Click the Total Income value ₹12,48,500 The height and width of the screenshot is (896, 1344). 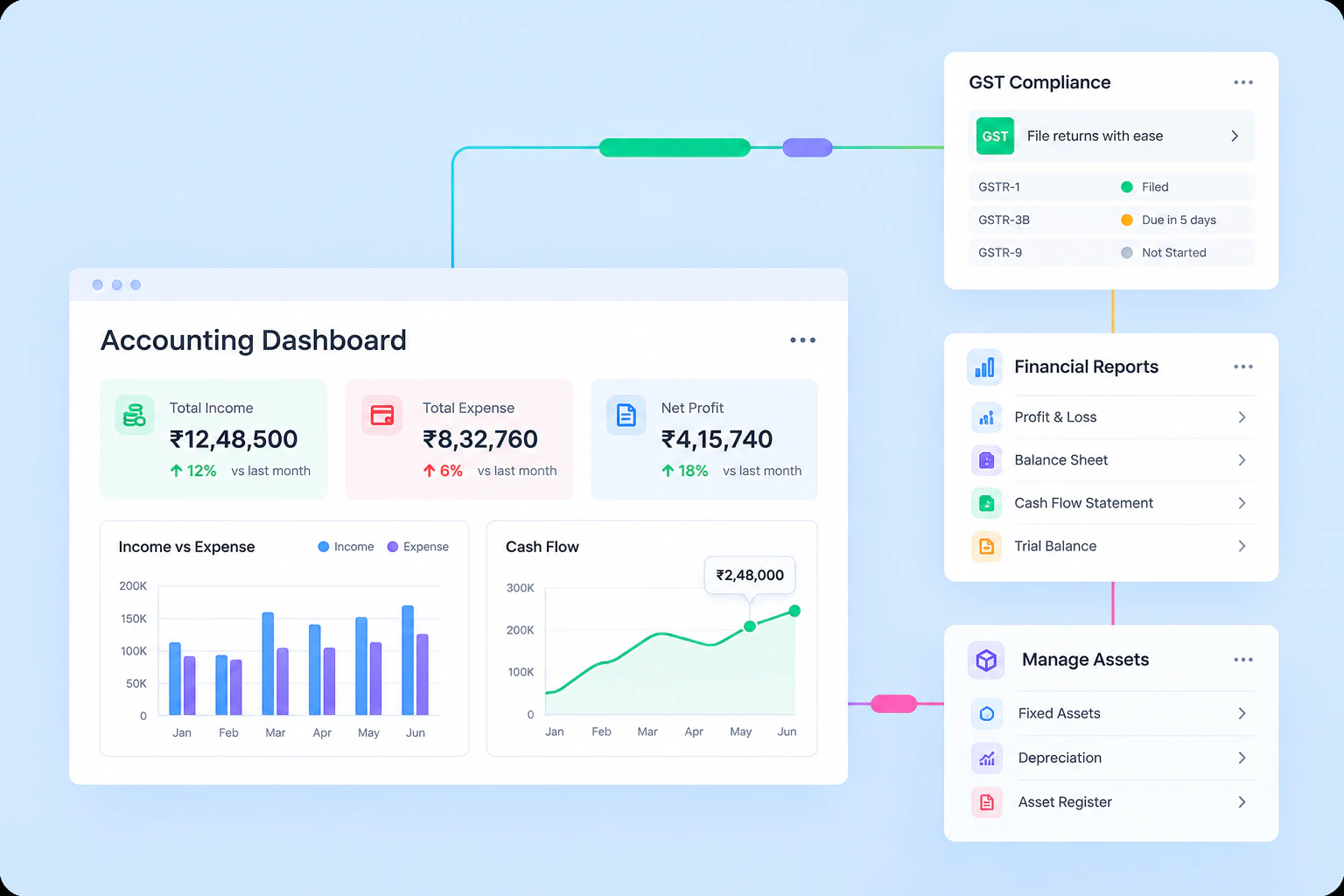(x=234, y=439)
